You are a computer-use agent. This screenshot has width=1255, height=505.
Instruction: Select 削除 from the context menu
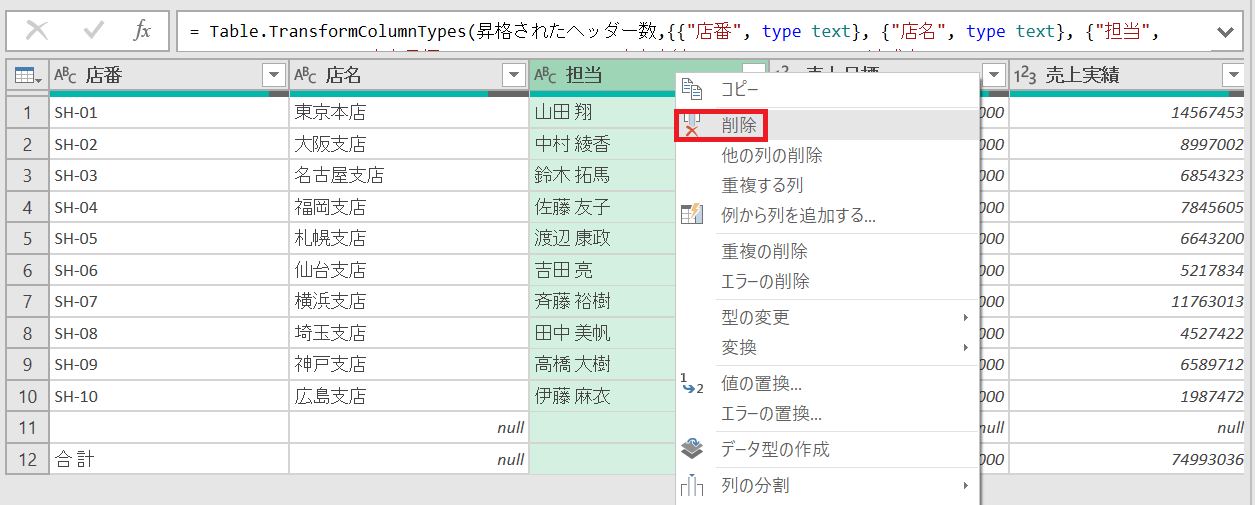739,126
